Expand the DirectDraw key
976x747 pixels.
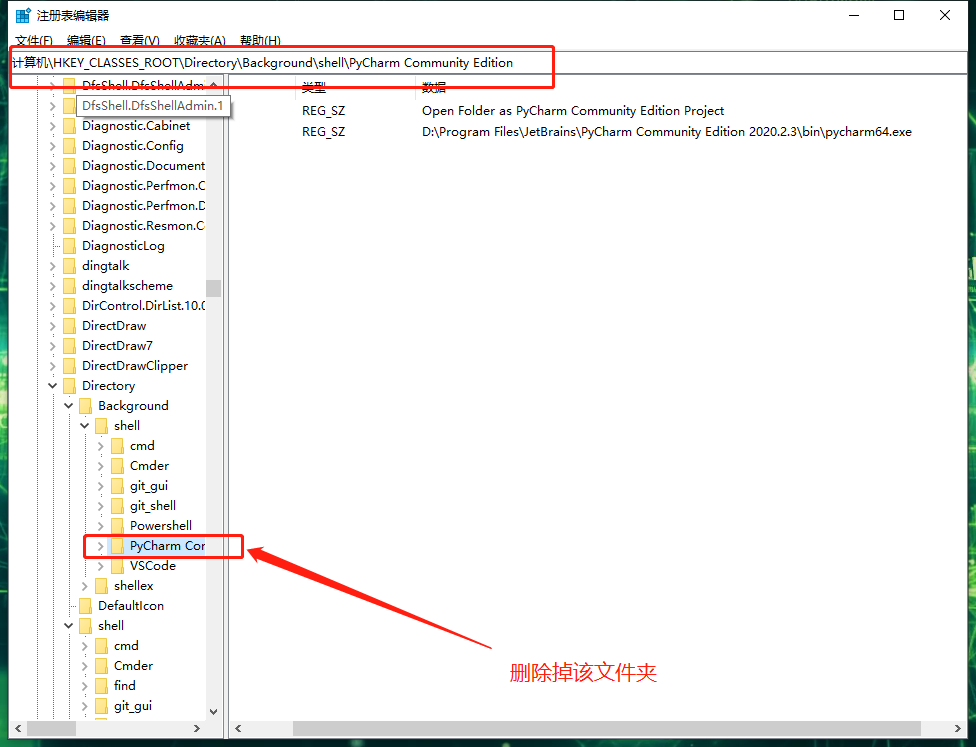[x=53, y=326]
